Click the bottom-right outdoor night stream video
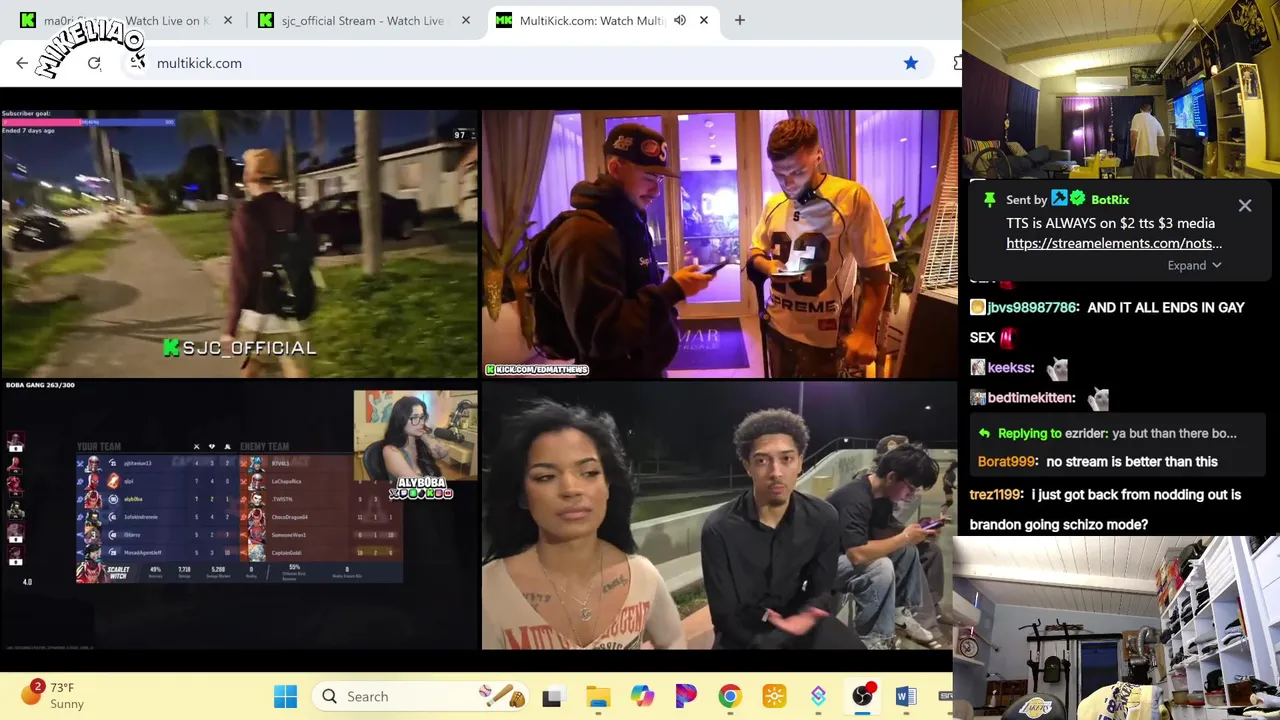The image size is (1280, 720). [x=720, y=515]
